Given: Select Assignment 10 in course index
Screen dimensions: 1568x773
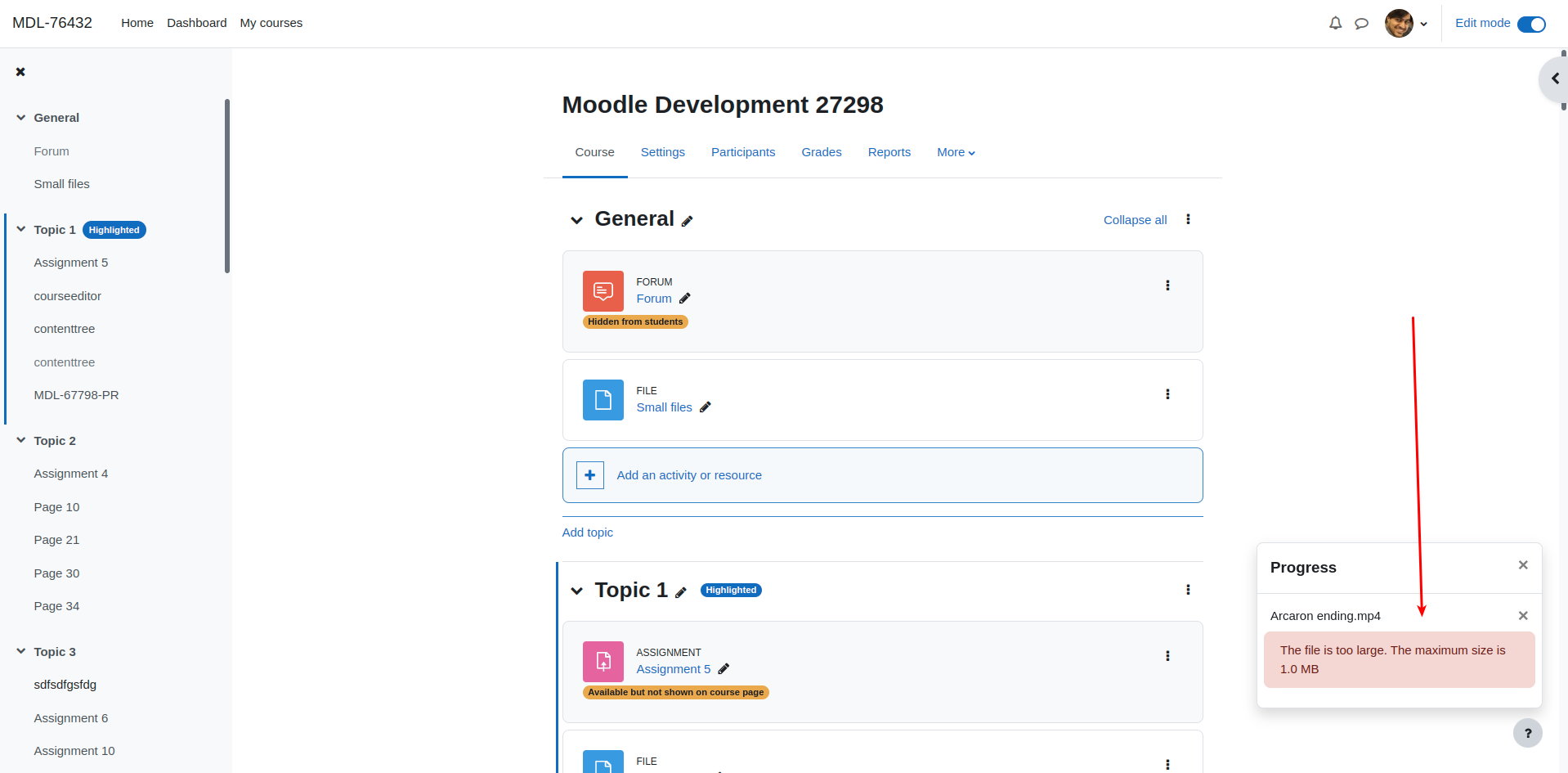Looking at the screenshot, I should click(x=74, y=751).
